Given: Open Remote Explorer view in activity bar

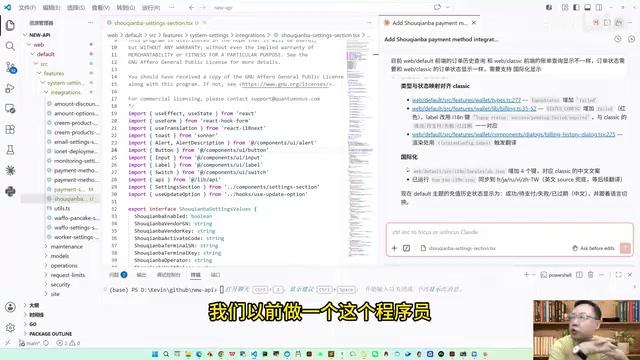Looking at the screenshot, I should (x=10, y=109).
